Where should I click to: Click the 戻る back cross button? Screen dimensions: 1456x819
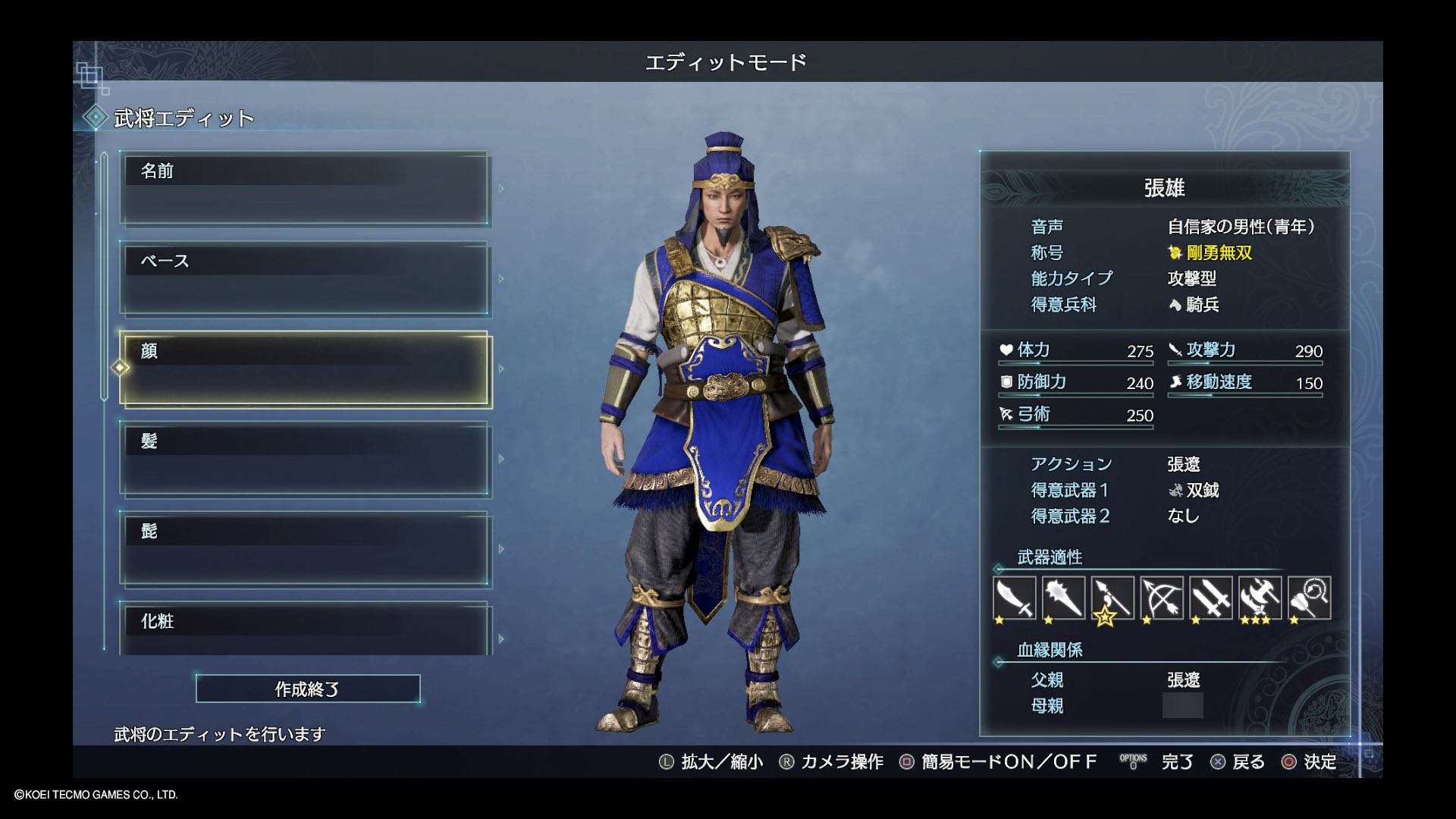click(x=1217, y=762)
